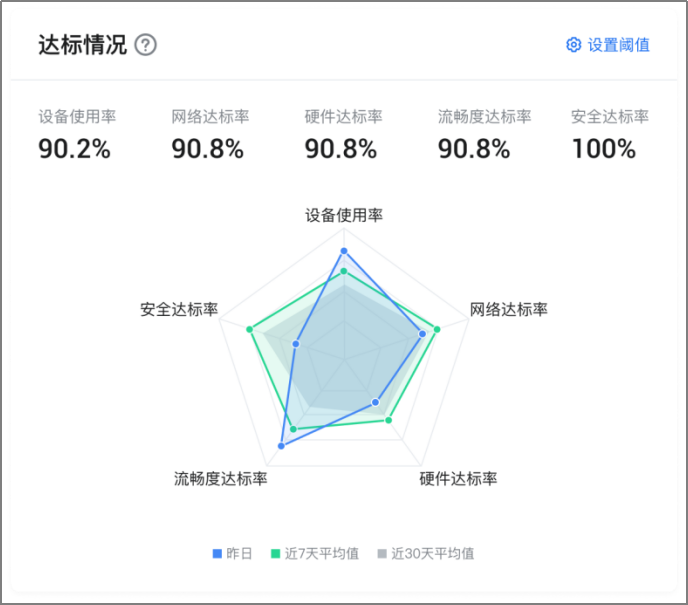Click the radar chart label 网络达标率
This screenshot has height=605, width=688.
tap(509, 309)
